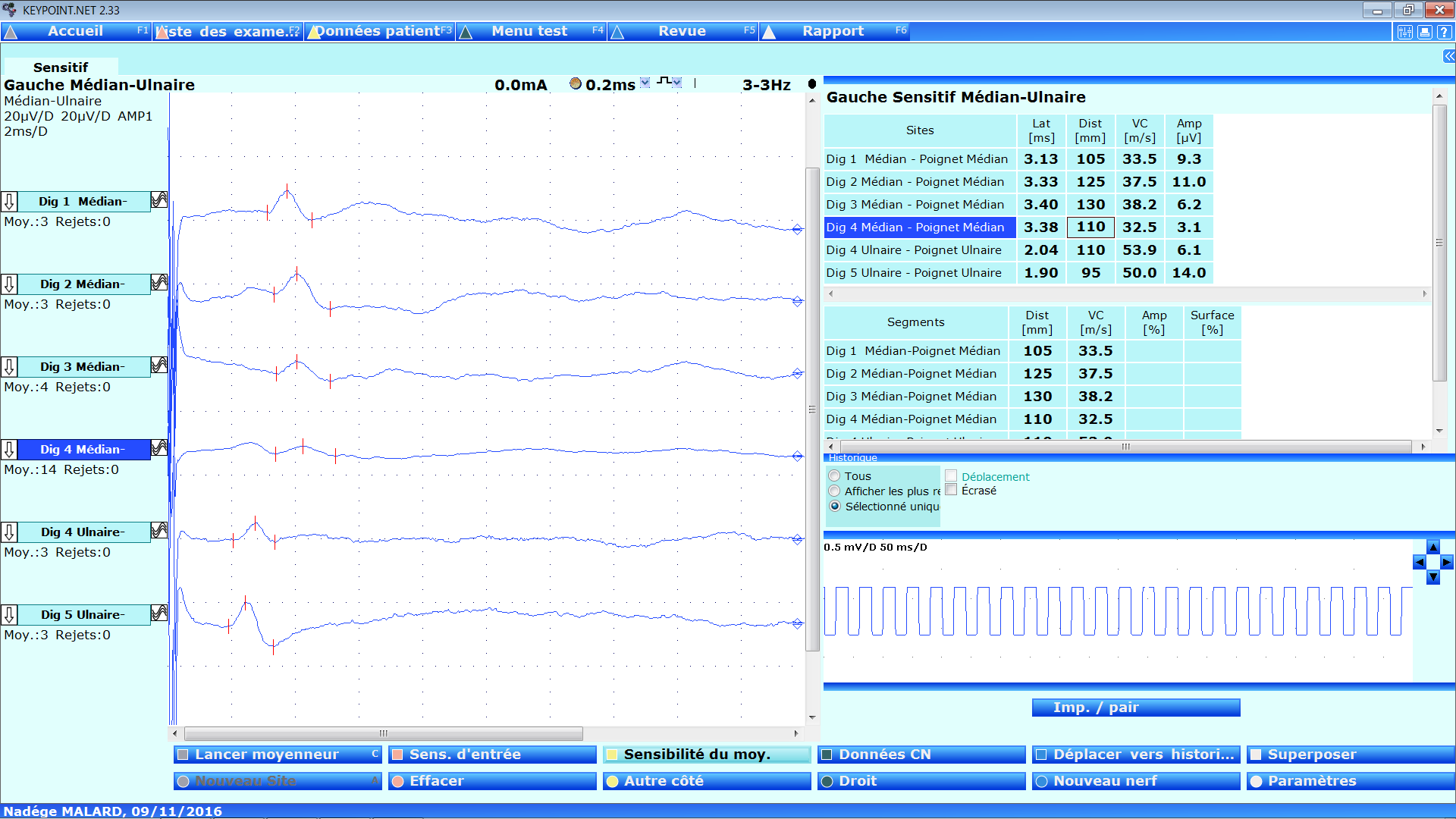Click waveform marker icon on Dig 5 Ulnaire
This screenshot has height=819, width=1456.
tap(159, 613)
